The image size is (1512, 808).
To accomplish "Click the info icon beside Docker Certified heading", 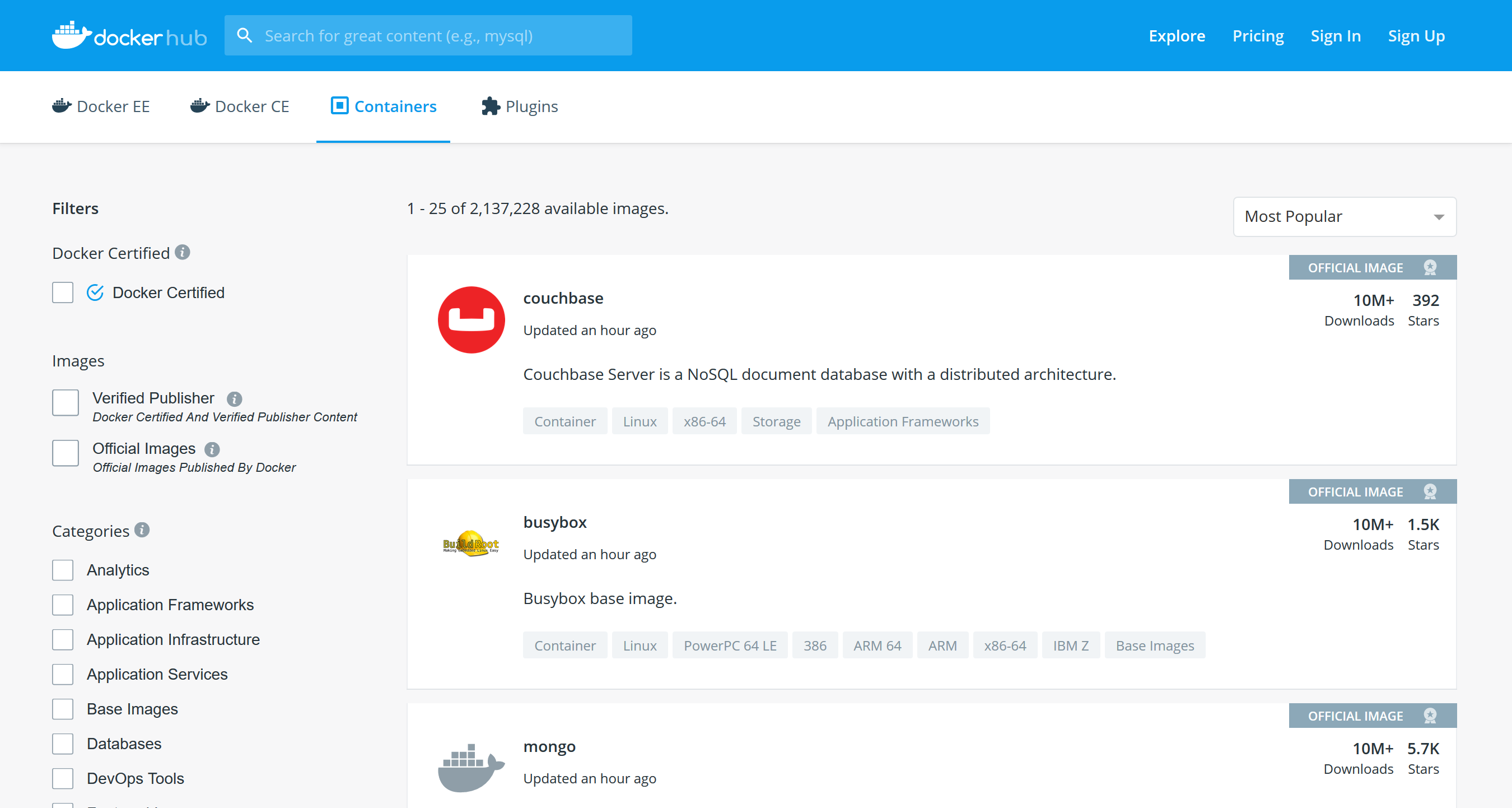I will pos(183,253).
